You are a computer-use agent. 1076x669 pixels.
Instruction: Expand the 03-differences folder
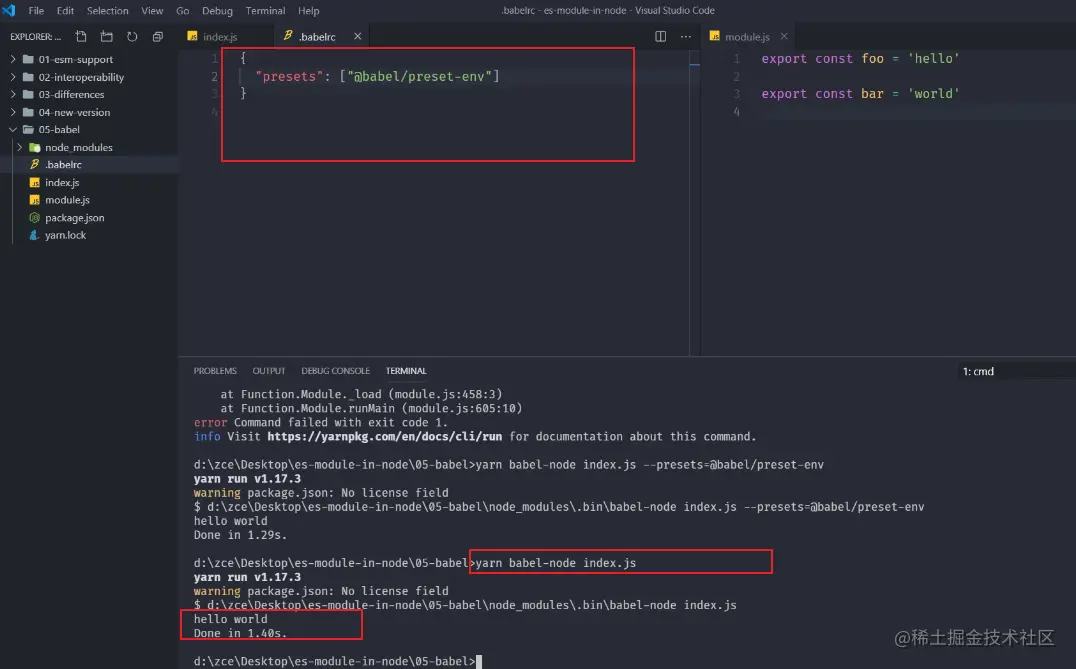pyautogui.click(x=12, y=94)
